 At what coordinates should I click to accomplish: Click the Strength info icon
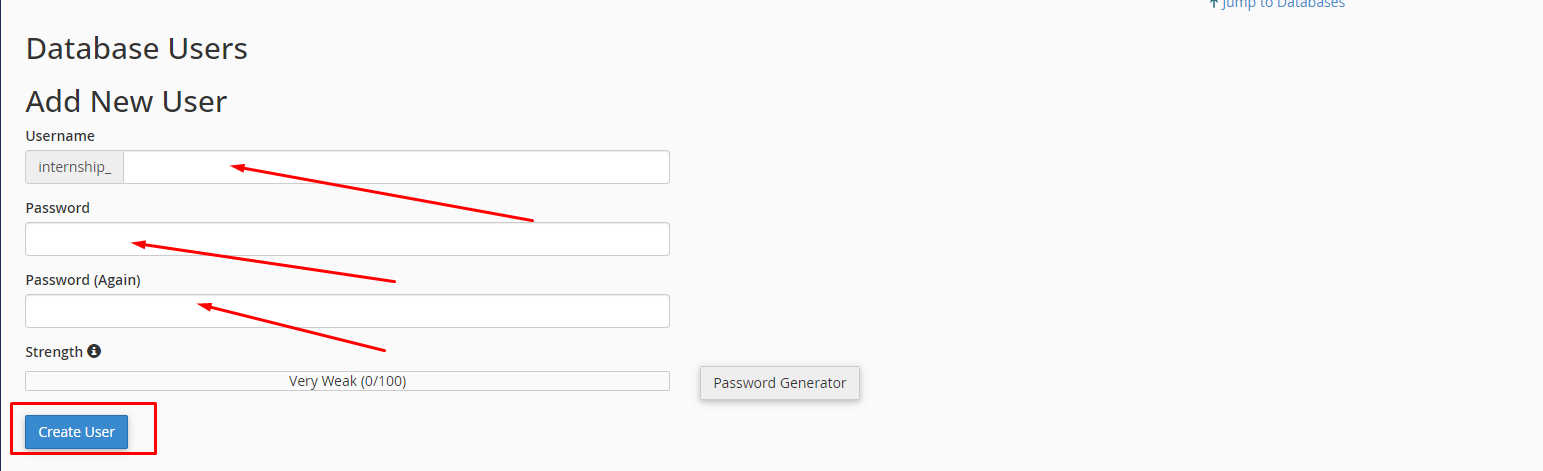point(94,352)
